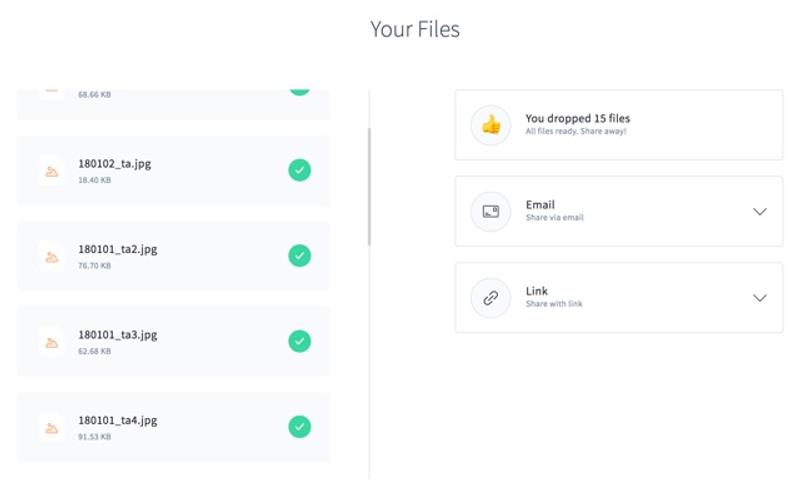Click the green checkmark for 180101_ta3.jpg
Image resolution: width=800 pixels, height=480 pixels.
299,341
